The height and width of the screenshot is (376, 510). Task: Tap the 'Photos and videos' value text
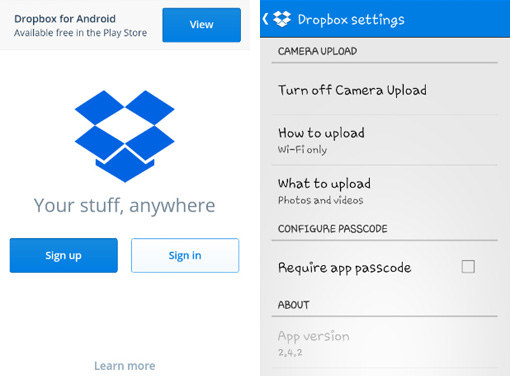321,200
